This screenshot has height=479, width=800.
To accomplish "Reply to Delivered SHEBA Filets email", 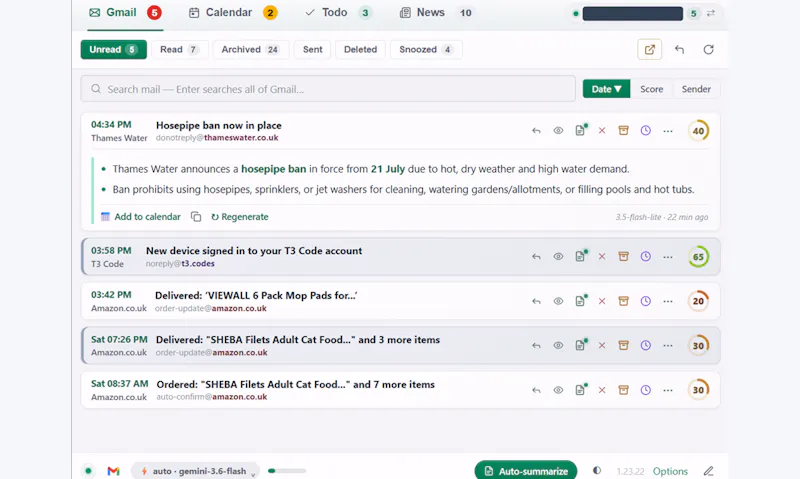I will (x=536, y=345).
